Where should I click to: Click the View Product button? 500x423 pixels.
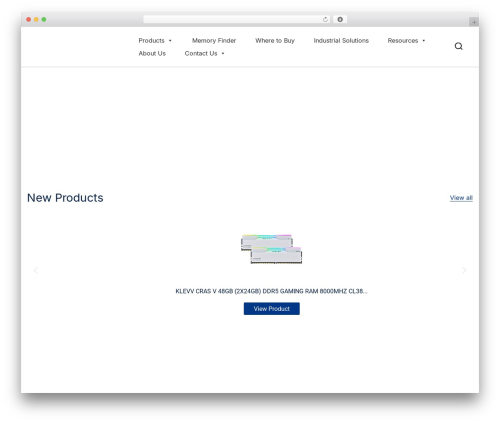[x=272, y=309]
